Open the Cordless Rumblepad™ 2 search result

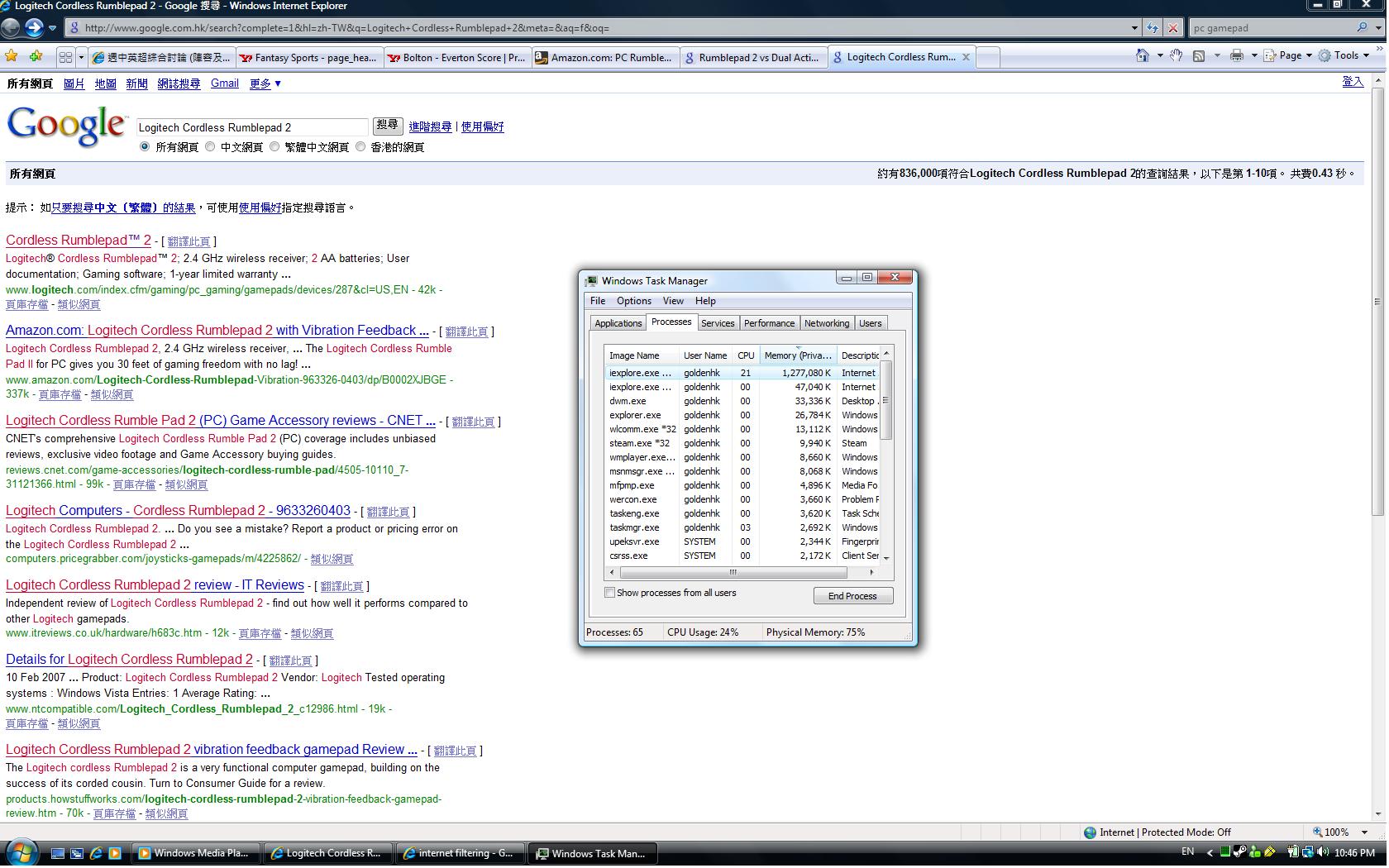point(79,241)
